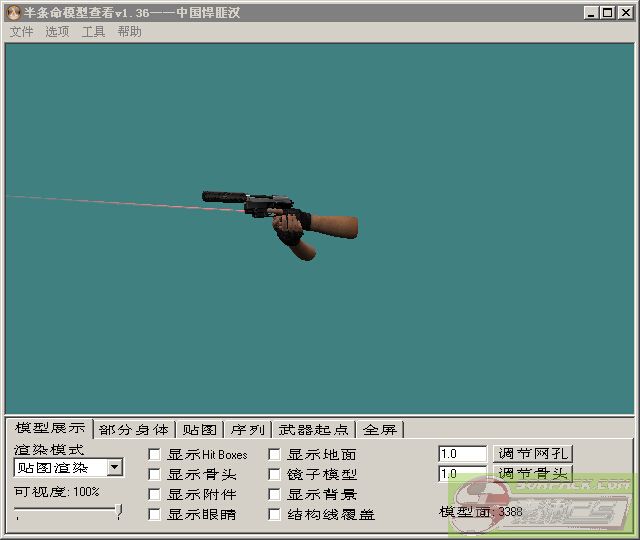The height and width of the screenshot is (540, 640).
Task: Maximize the model viewer window
Action: point(607,12)
